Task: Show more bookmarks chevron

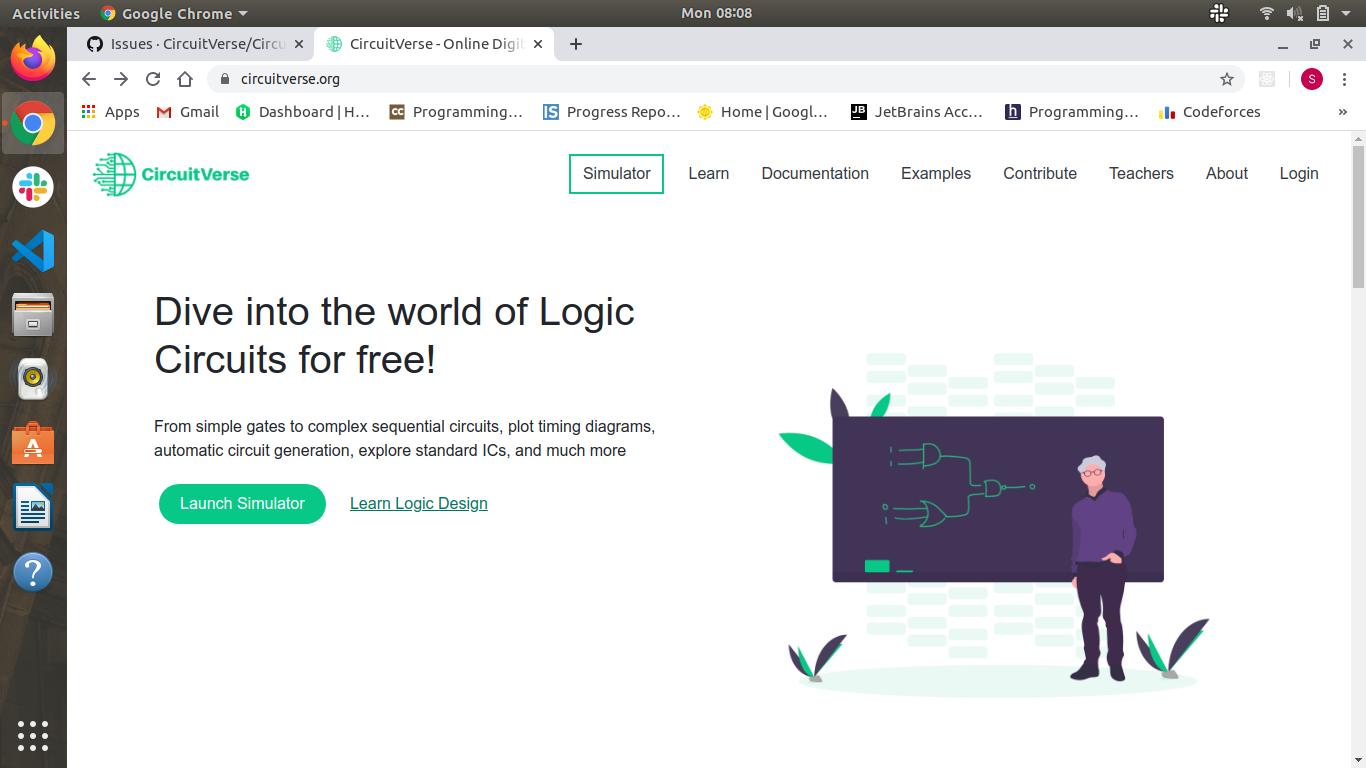Action: point(1342,112)
